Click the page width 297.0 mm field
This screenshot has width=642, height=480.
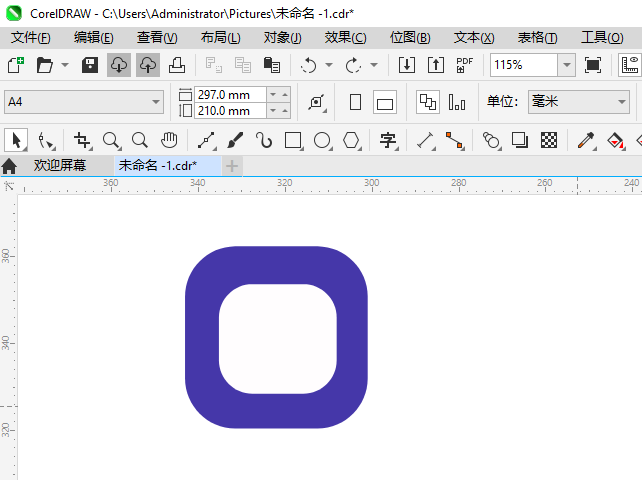(x=230, y=95)
